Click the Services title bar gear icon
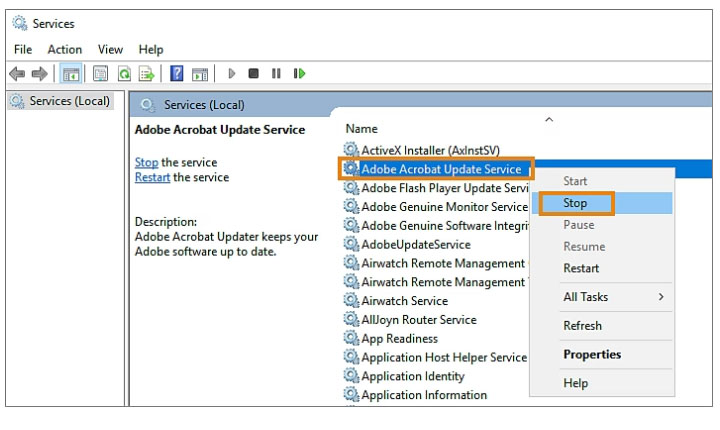The image size is (720, 430). click(19, 23)
